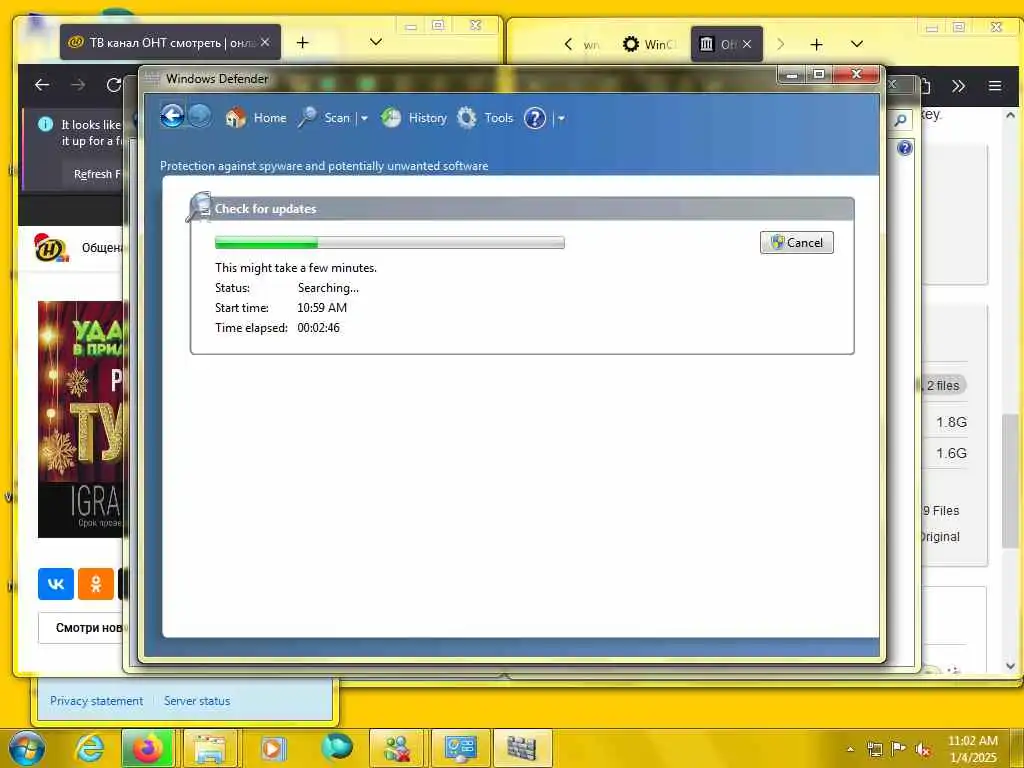Open right Firefox window's hamburger menu
1024x768 pixels.
[x=995, y=86]
